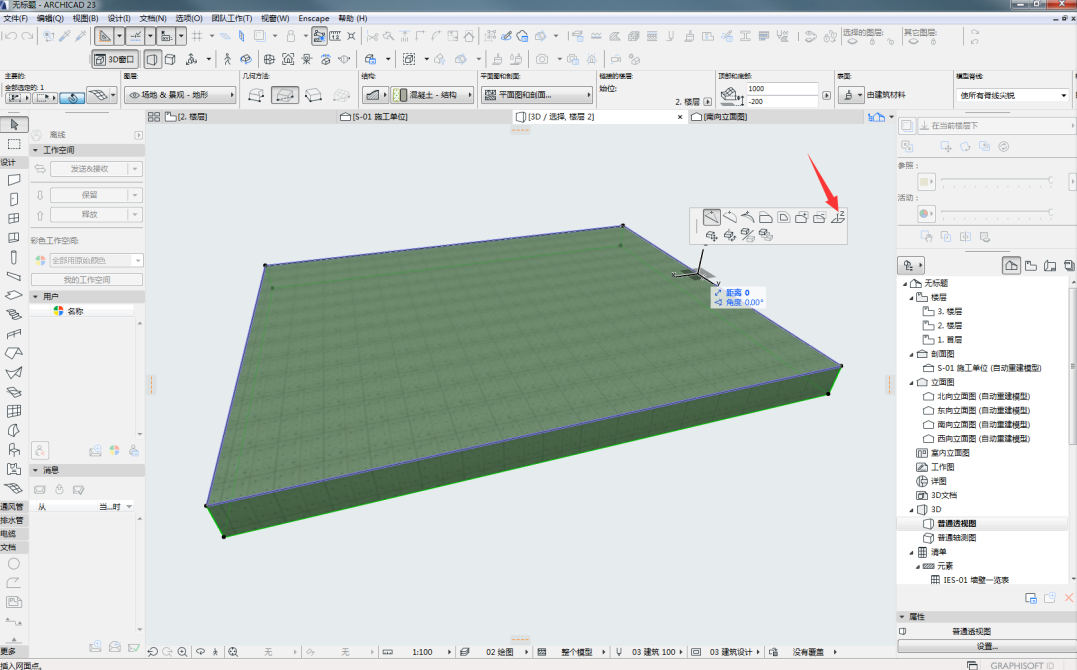
Task: Open the layer dropdown 场地 & 景观 - 地形
Action: (x=180, y=95)
